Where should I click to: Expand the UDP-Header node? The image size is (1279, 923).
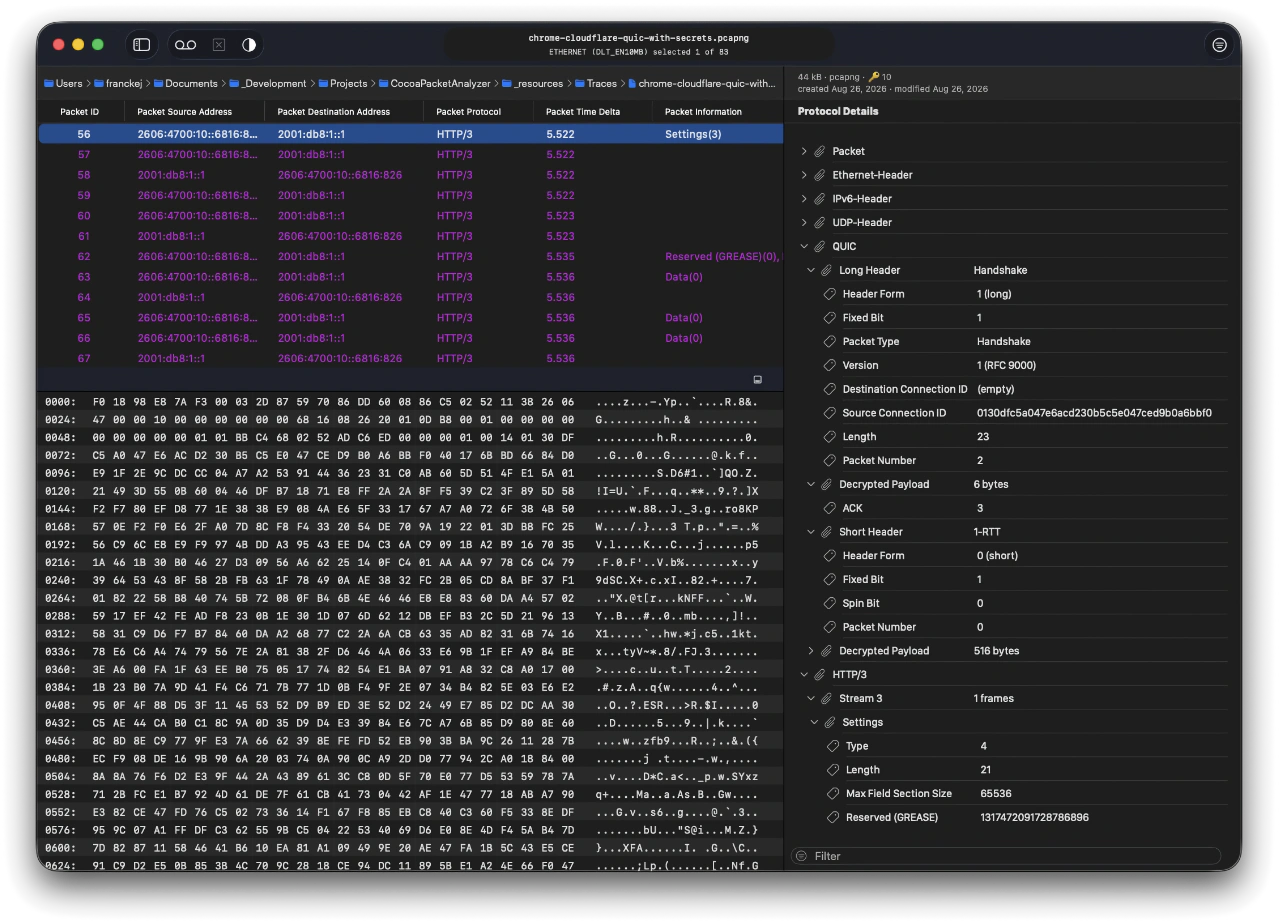click(x=804, y=222)
